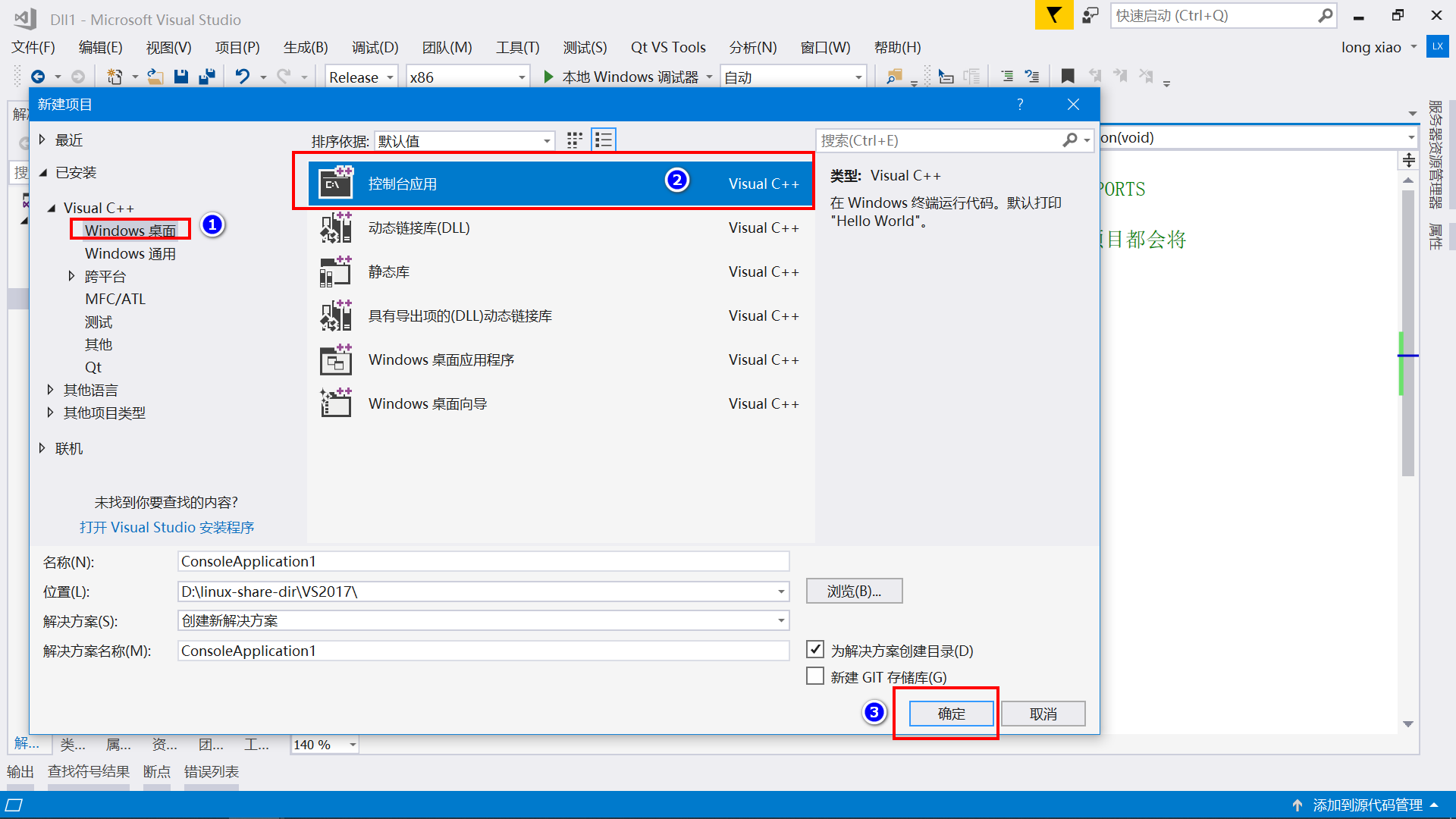Enable 新建 GIT 存储库 checkbox

pyautogui.click(x=815, y=676)
